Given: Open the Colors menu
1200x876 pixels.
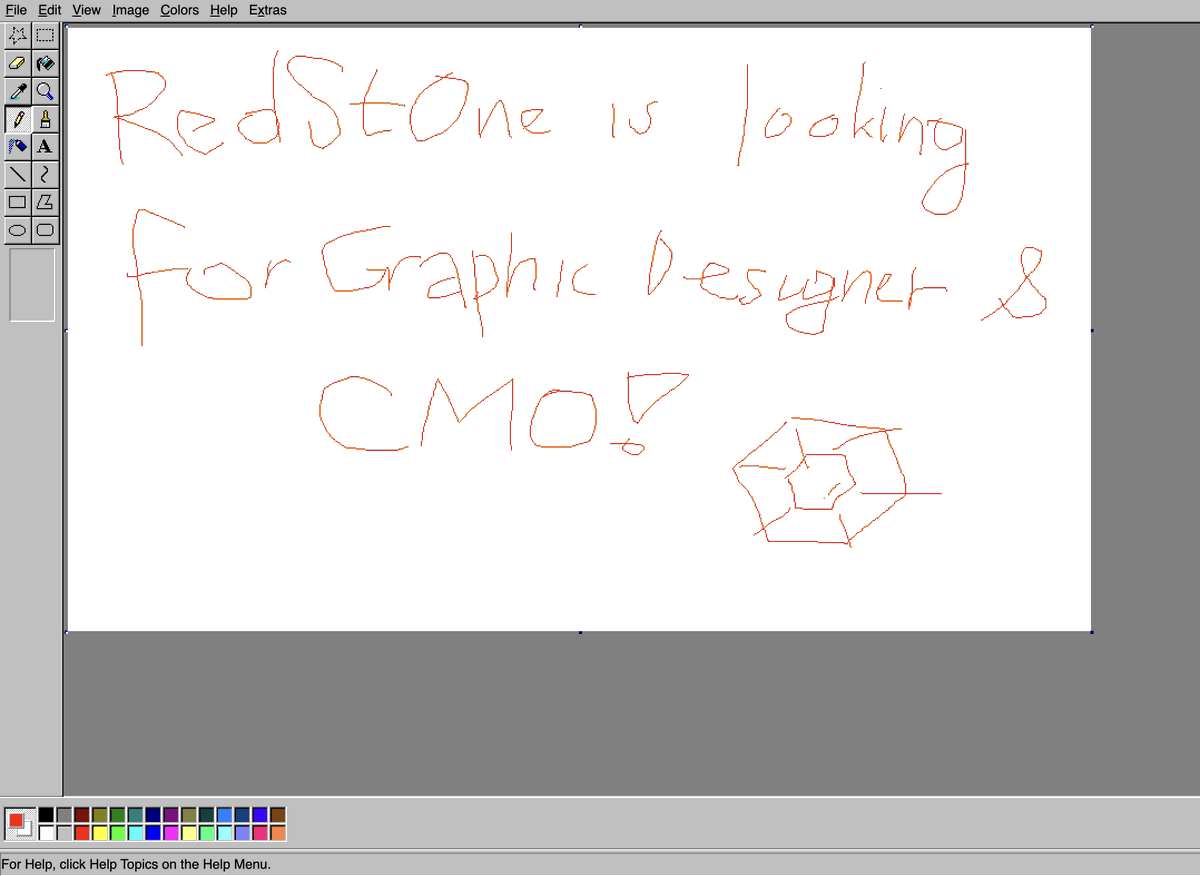Looking at the screenshot, I should pyautogui.click(x=180, y=10).
